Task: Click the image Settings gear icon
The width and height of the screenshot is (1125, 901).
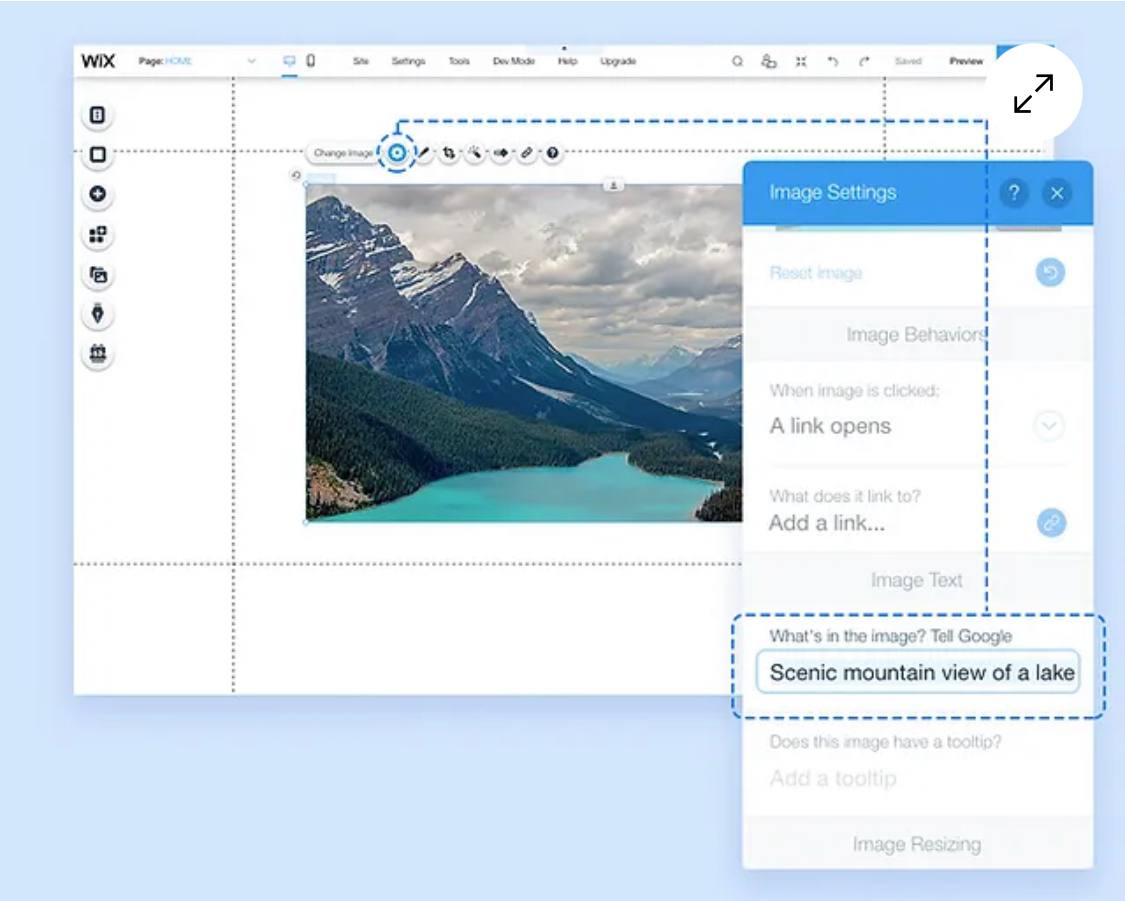Action: point(397,152)
